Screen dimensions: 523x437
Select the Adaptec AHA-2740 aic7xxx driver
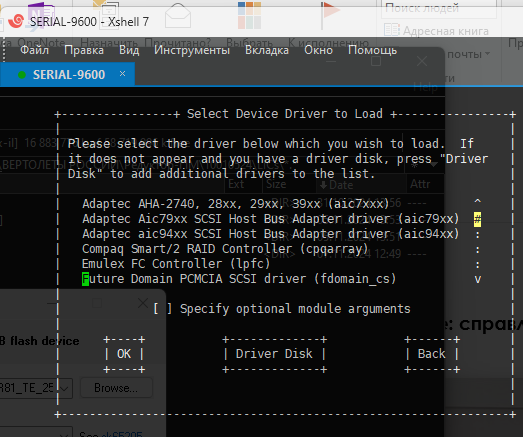tap(236, 203)
